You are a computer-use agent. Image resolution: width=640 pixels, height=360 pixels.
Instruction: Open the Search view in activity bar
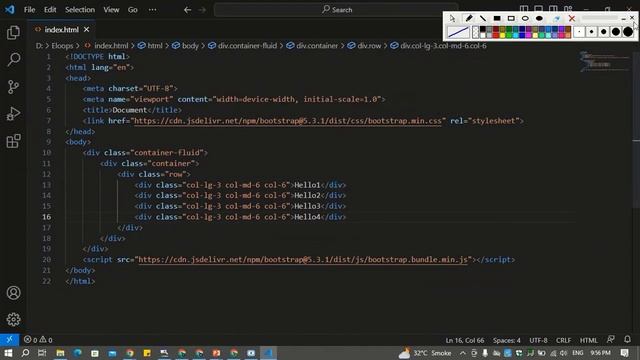(13, 60)
